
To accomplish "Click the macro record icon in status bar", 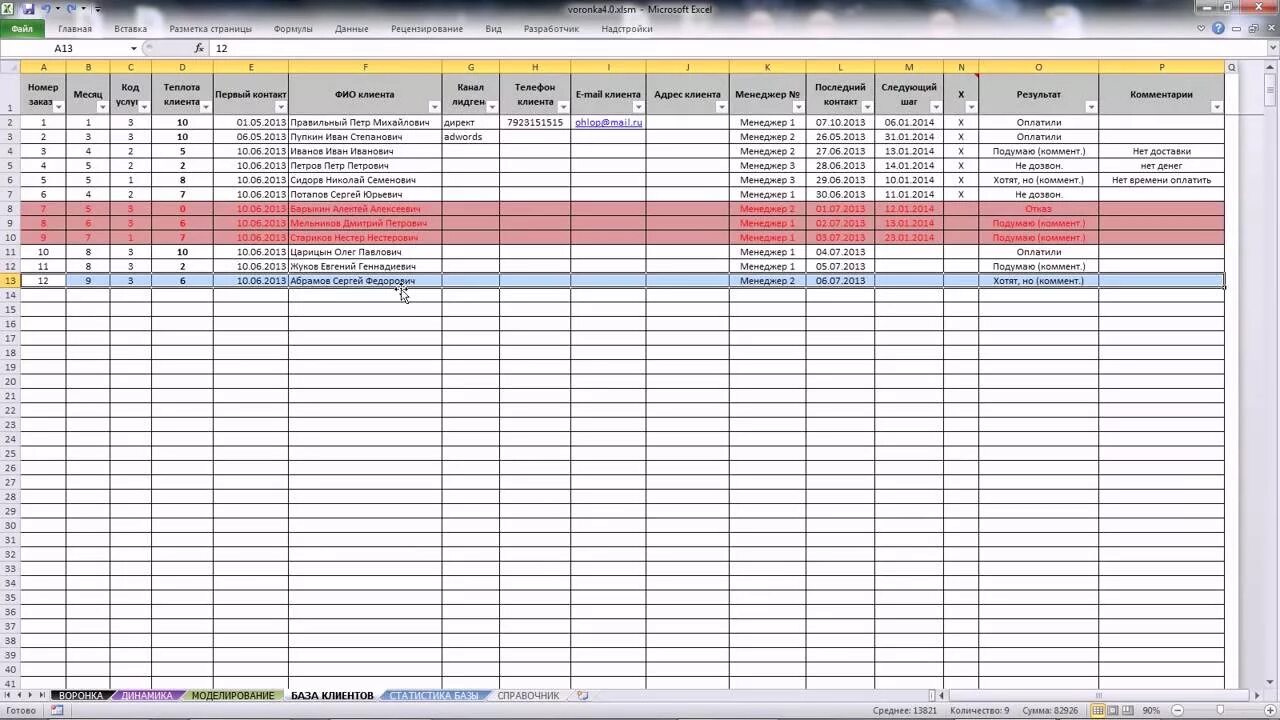I will pyautogui.click(x=57, y=710).
